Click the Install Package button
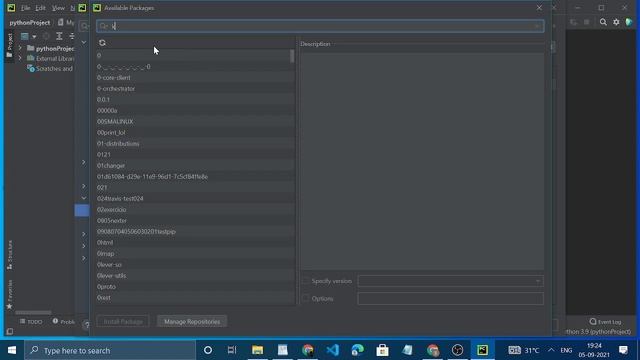This screenshot has height=360, width=640. 123,322
